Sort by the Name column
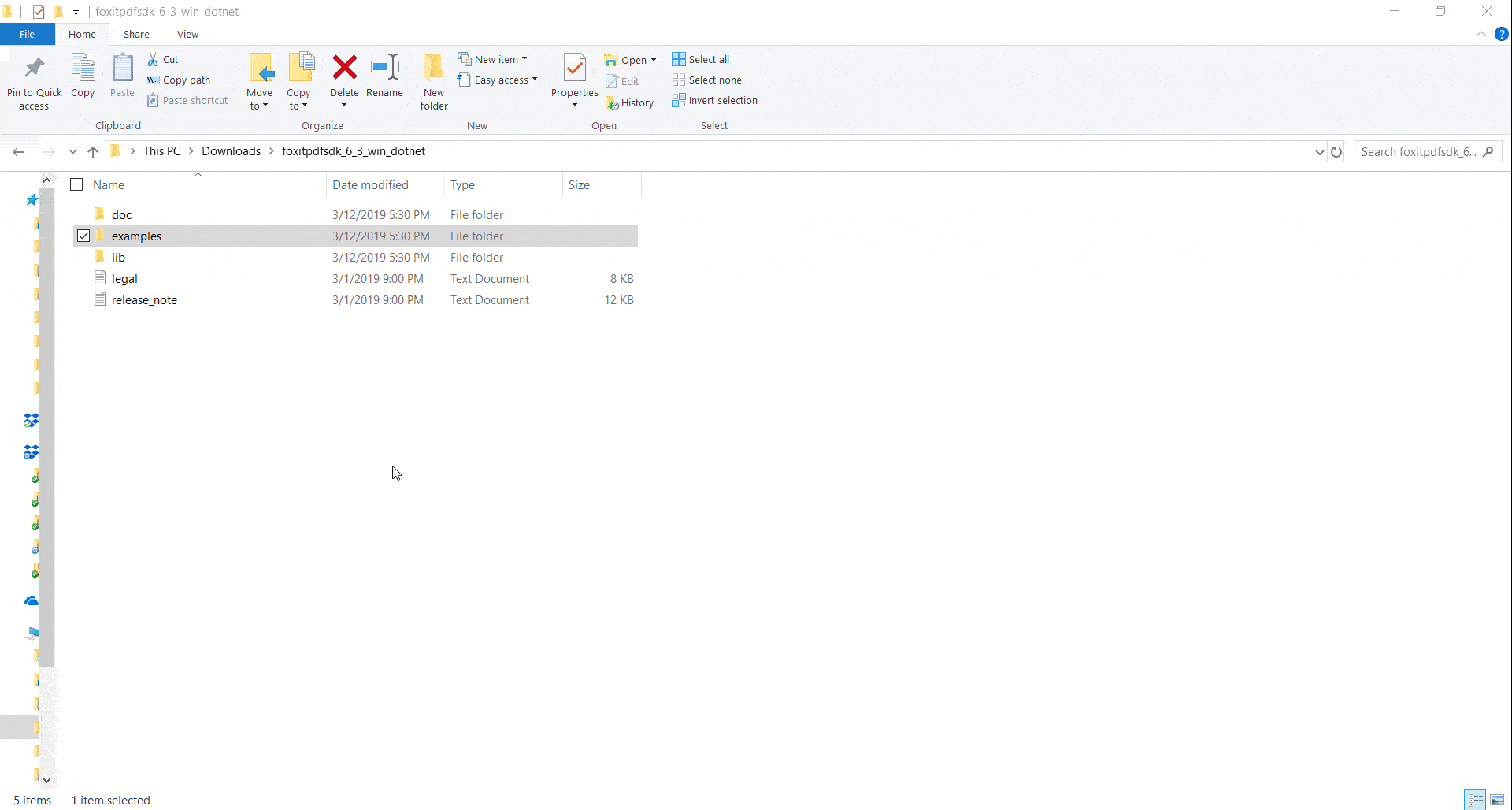 109,184
